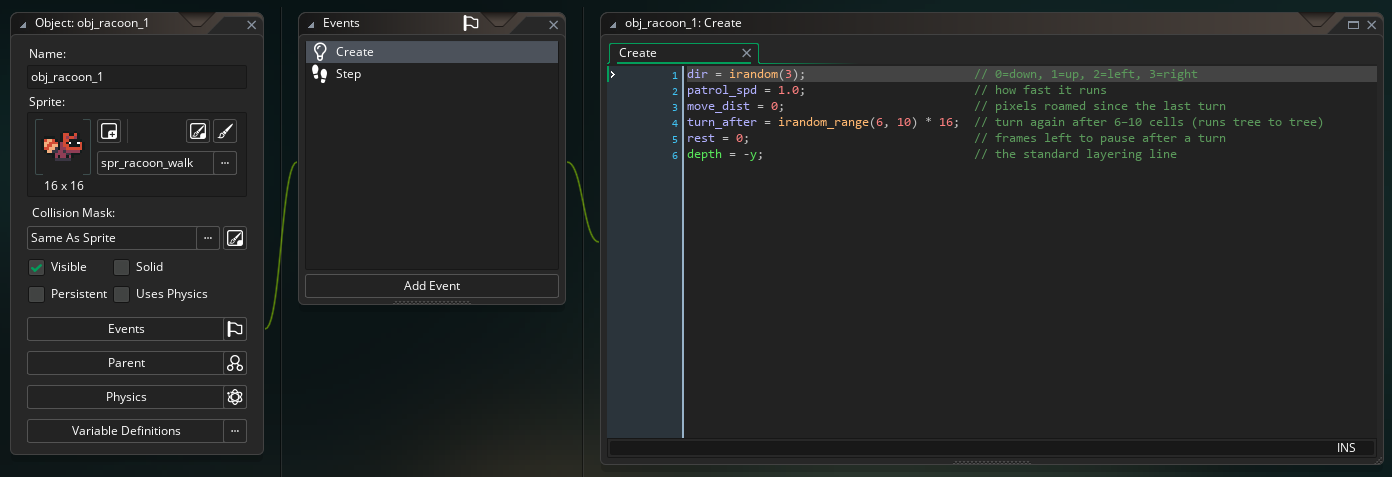Select the Create event row
The height and width of the screenshot is (477, 1392).
pos(432,52)
